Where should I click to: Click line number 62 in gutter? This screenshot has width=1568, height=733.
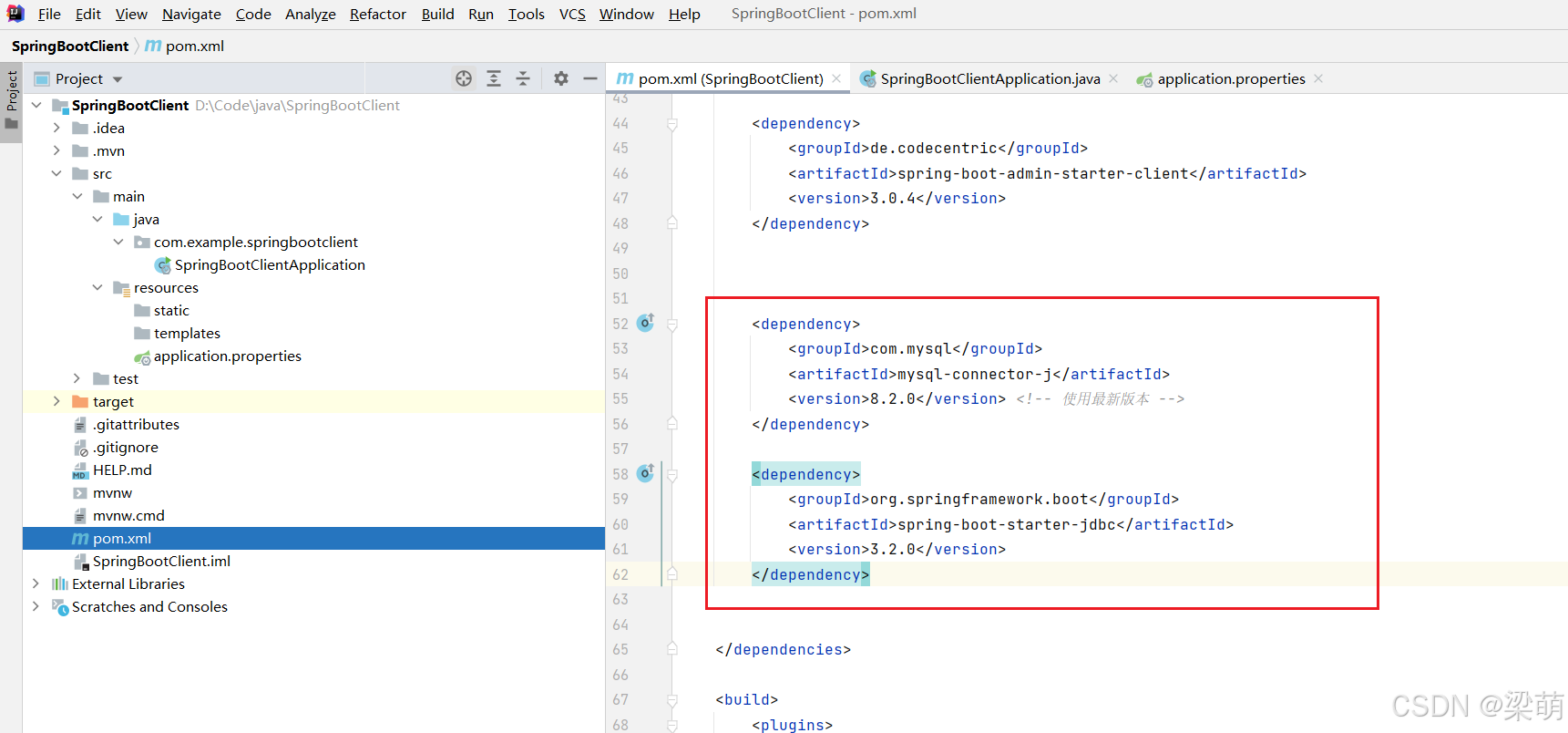(x=620, y=574)
